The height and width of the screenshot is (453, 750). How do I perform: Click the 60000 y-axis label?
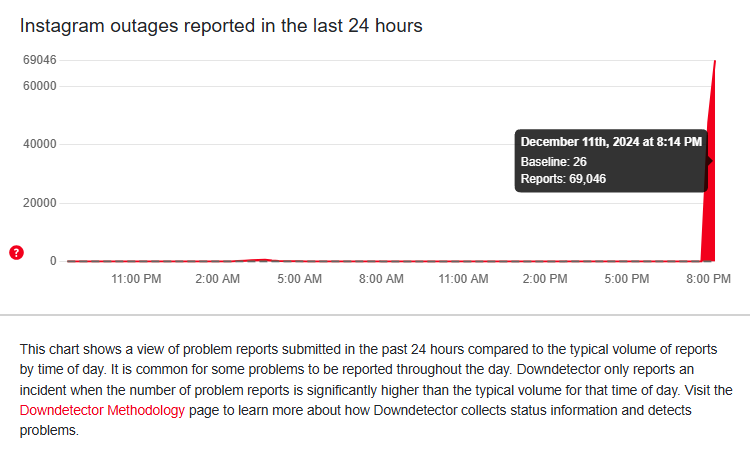(x=40, y=86)
